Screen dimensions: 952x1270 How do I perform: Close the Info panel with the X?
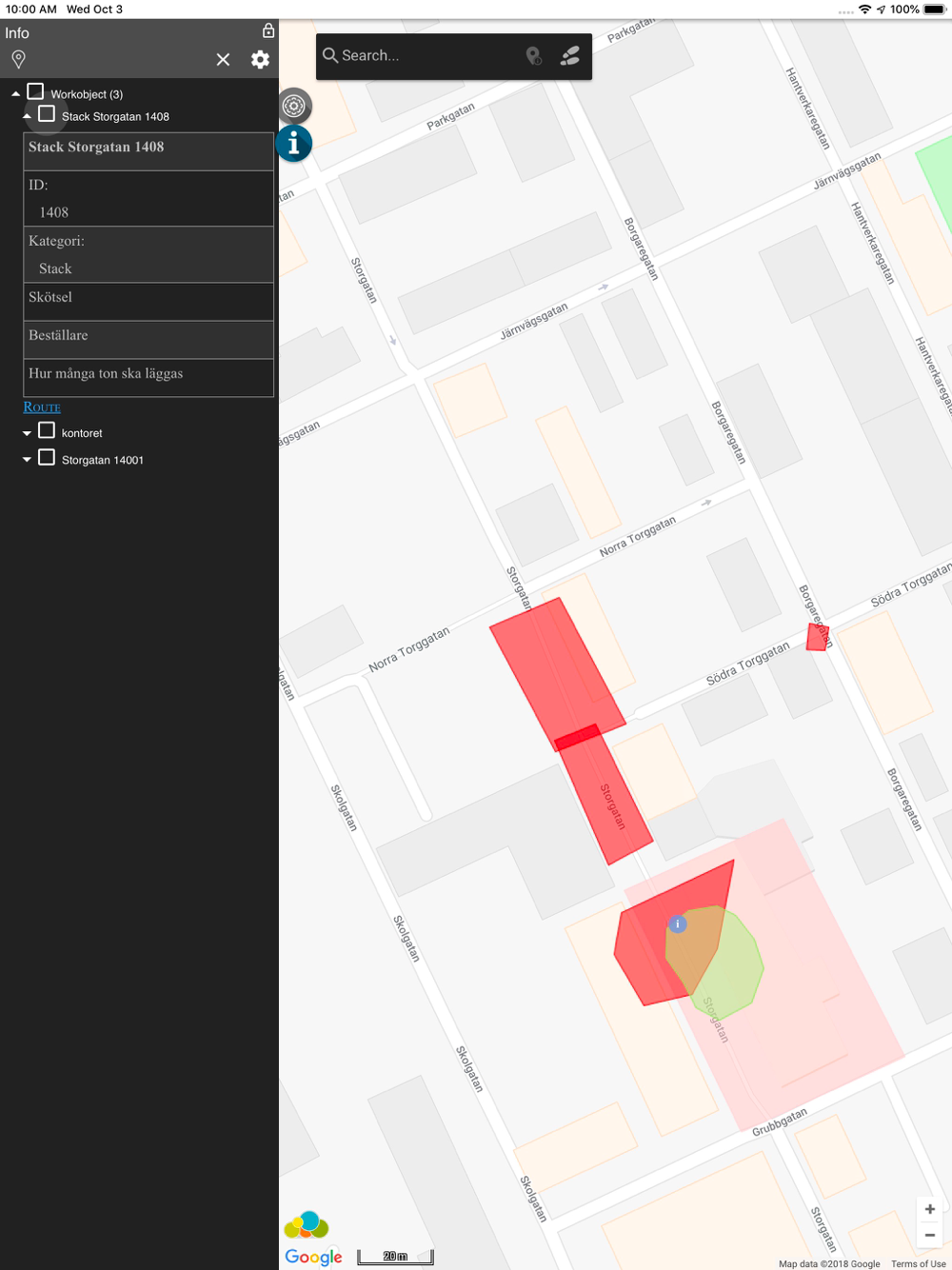click(223, 60)
